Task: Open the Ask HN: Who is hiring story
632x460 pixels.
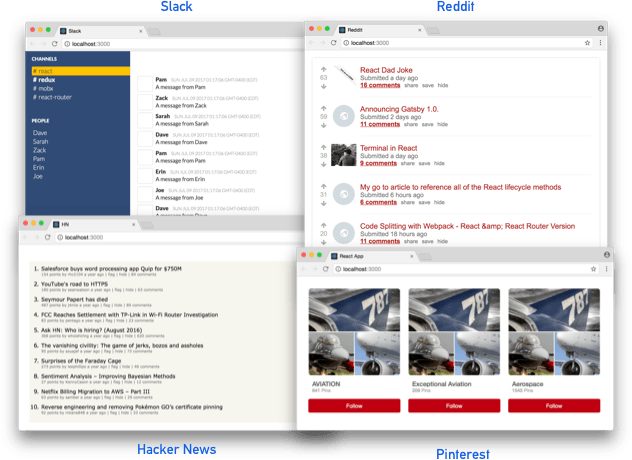Action: [91, 330]
